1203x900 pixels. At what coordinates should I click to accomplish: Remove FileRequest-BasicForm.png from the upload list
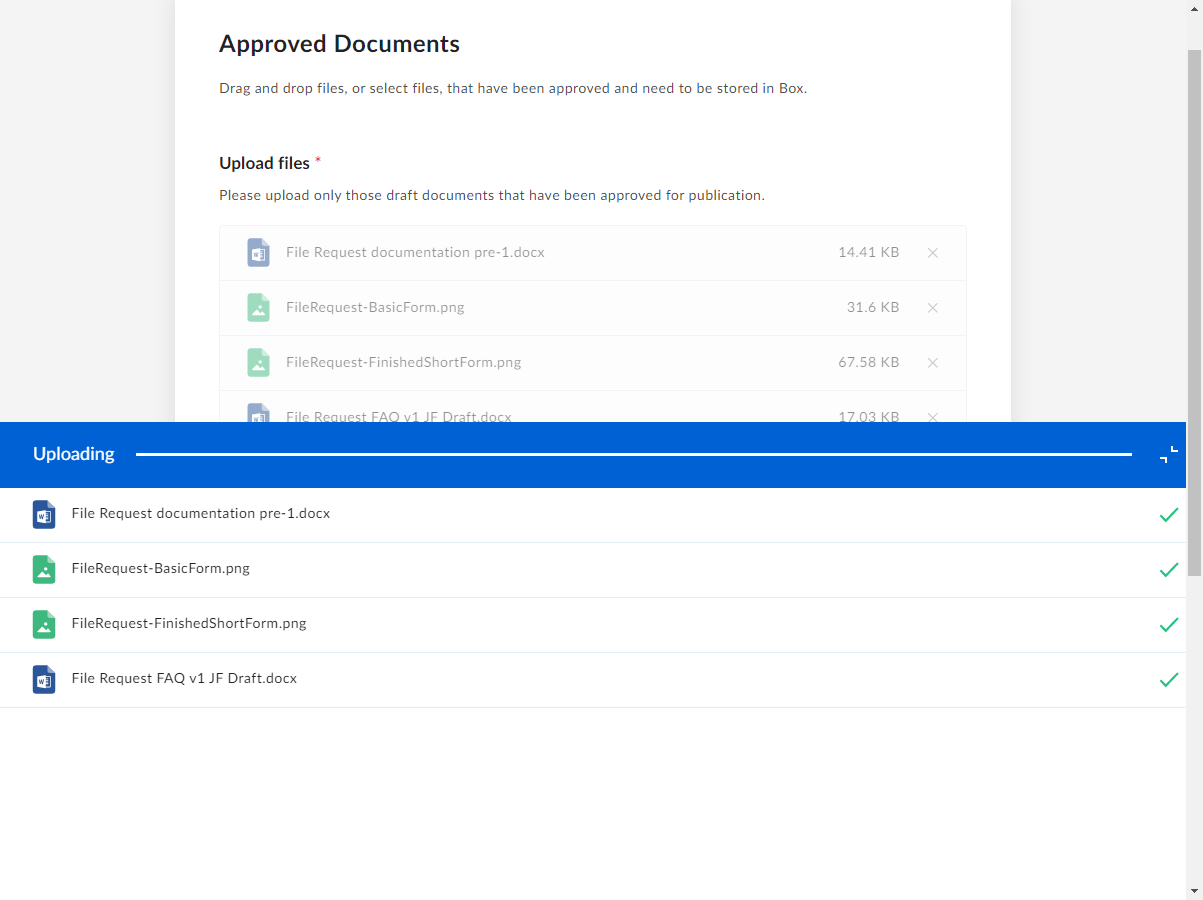click(933, 307)
